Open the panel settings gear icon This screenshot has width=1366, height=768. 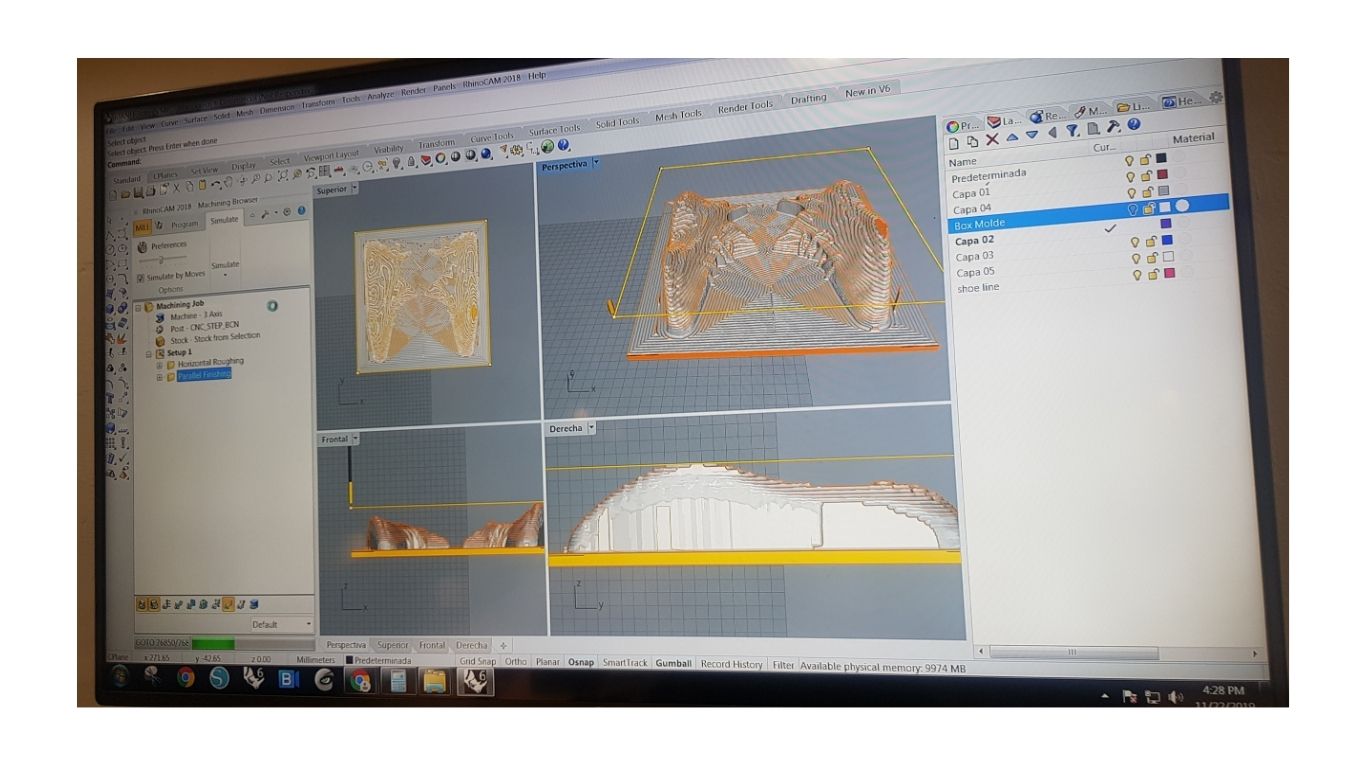[x=1215, y=97]
